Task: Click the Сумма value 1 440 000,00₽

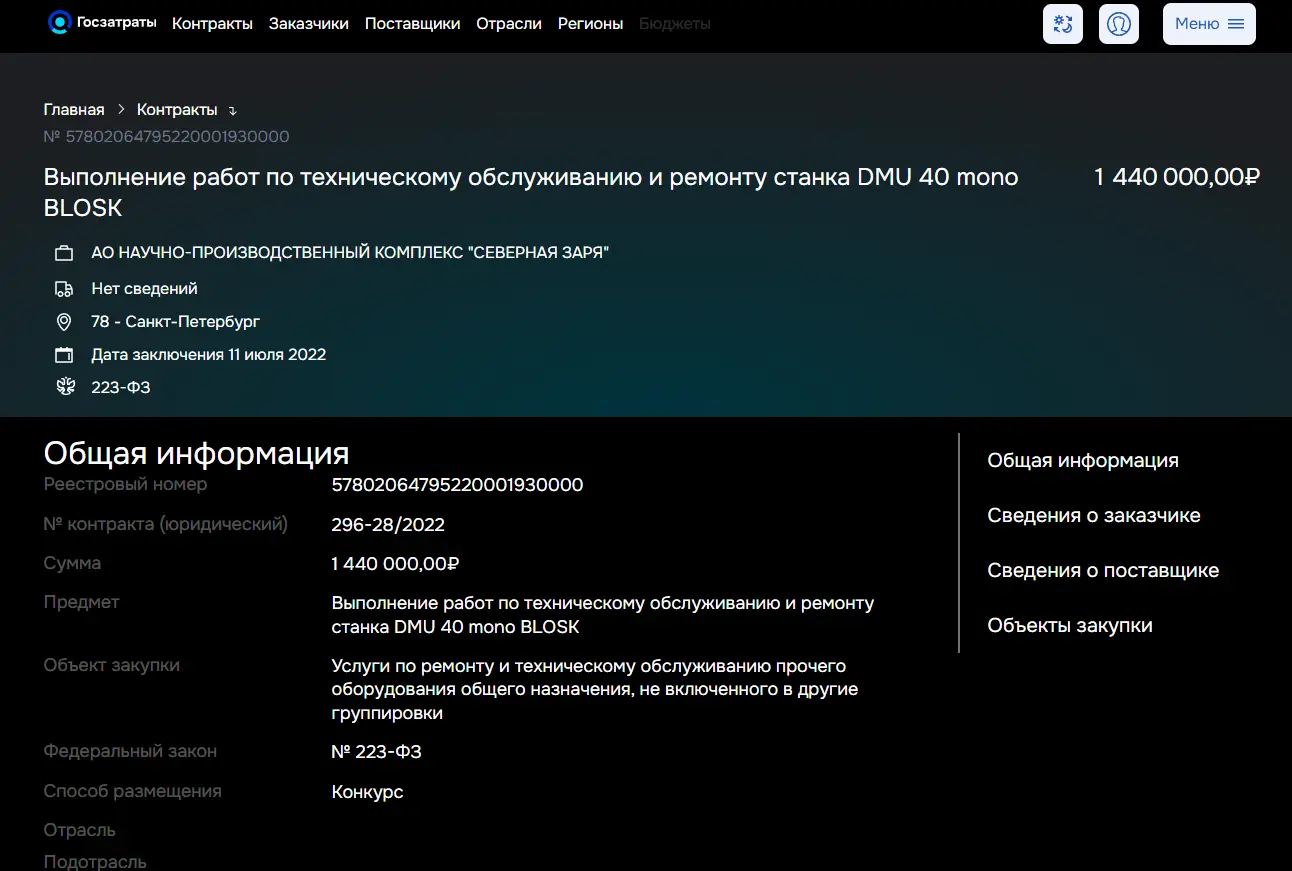Action: point(395,564)
